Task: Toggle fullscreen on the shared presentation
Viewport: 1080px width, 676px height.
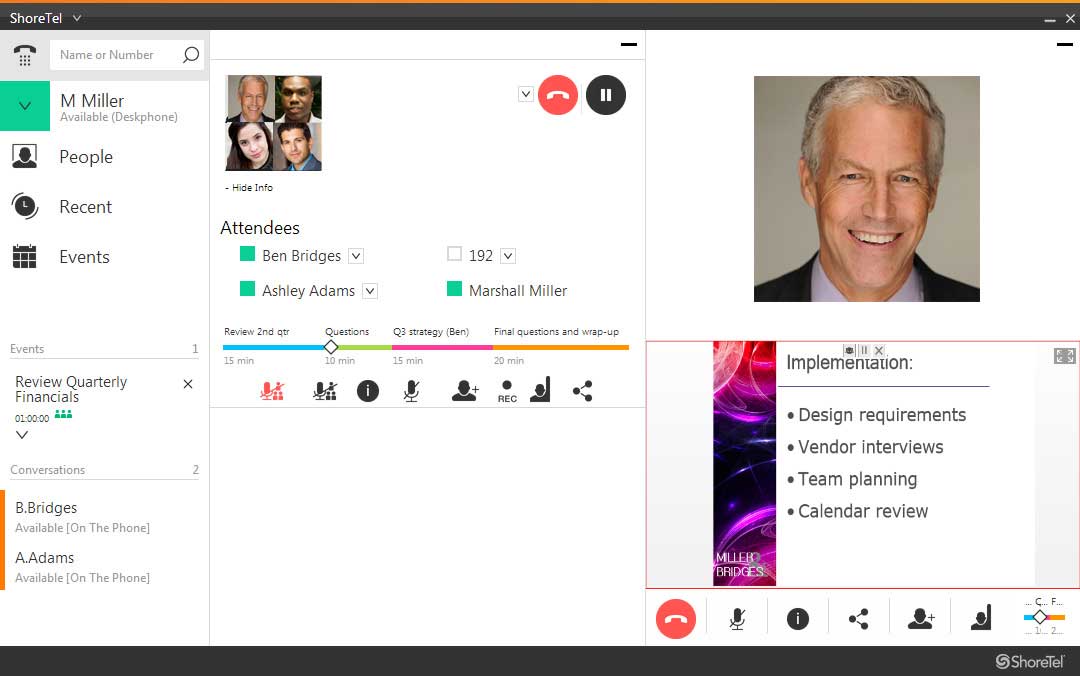Action: click(1065, 355)
